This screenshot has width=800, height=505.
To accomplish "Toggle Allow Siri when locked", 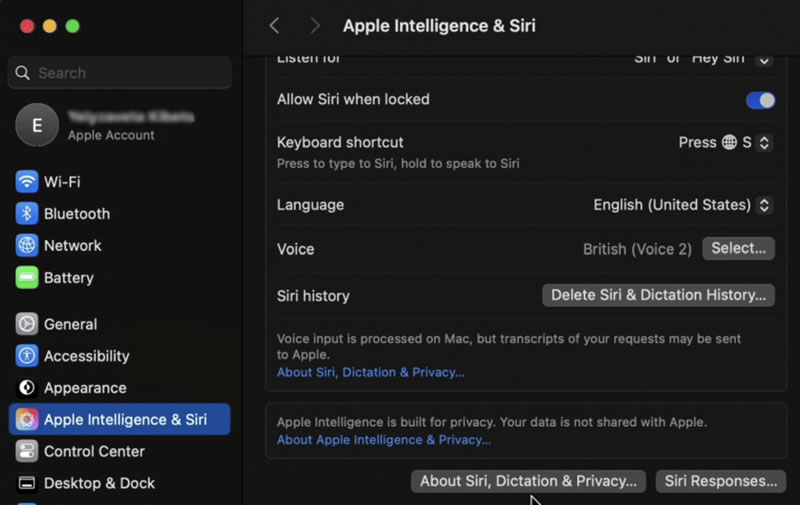I will click(x=760, y=100).
